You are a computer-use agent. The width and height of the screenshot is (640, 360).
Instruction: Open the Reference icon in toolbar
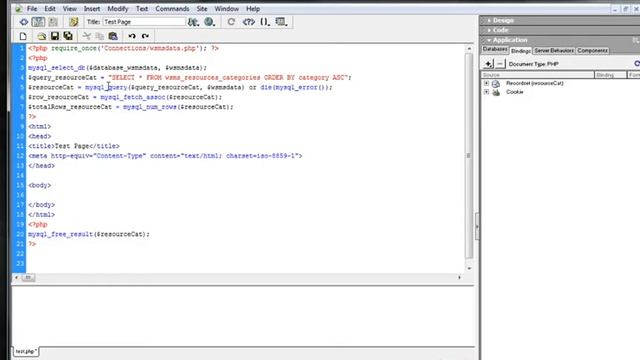click(249, 22)
